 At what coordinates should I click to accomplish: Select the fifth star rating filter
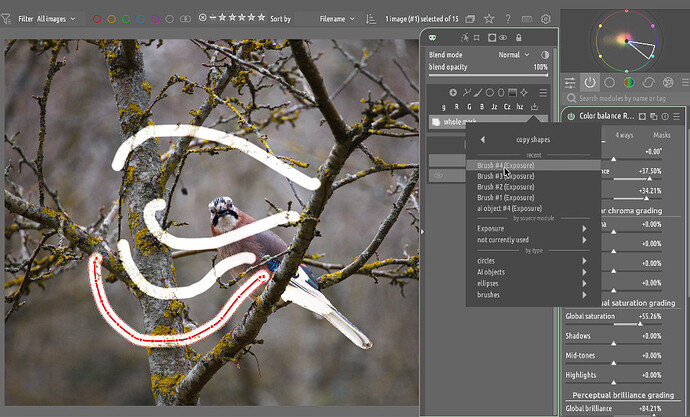261,17
